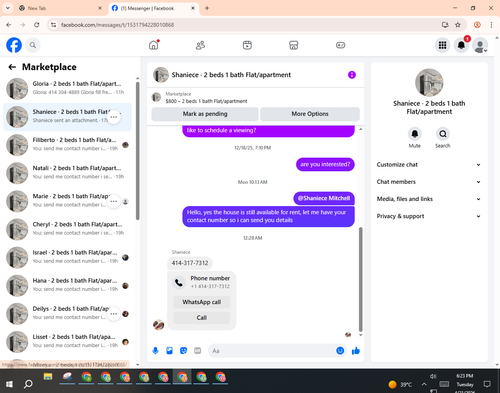The height and width of the screenshot is (393, 500).
Task: Open the Marketplace storefront icon
Action: (294, 45)
